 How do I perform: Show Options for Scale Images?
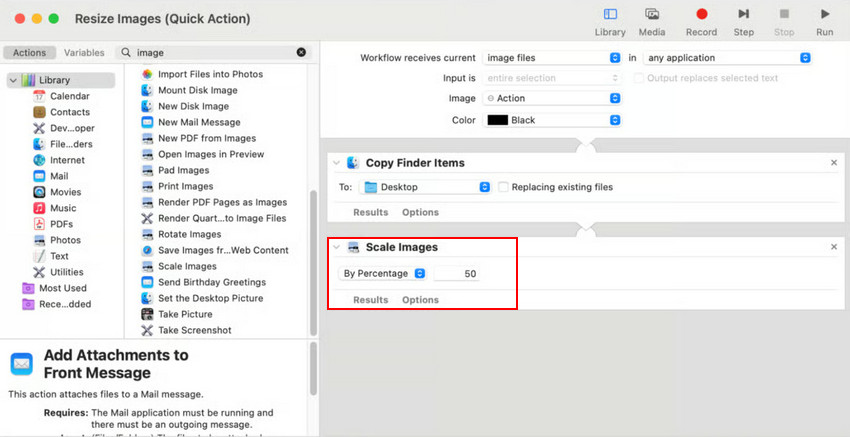pos(420,300)
